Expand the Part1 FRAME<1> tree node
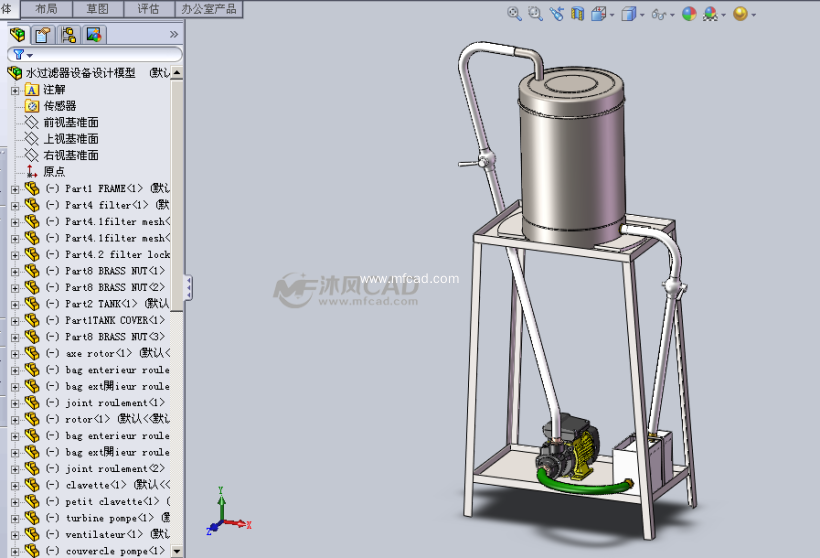Image resolution: width=820 pixels, height=558 pixels. tap(15, 189)
